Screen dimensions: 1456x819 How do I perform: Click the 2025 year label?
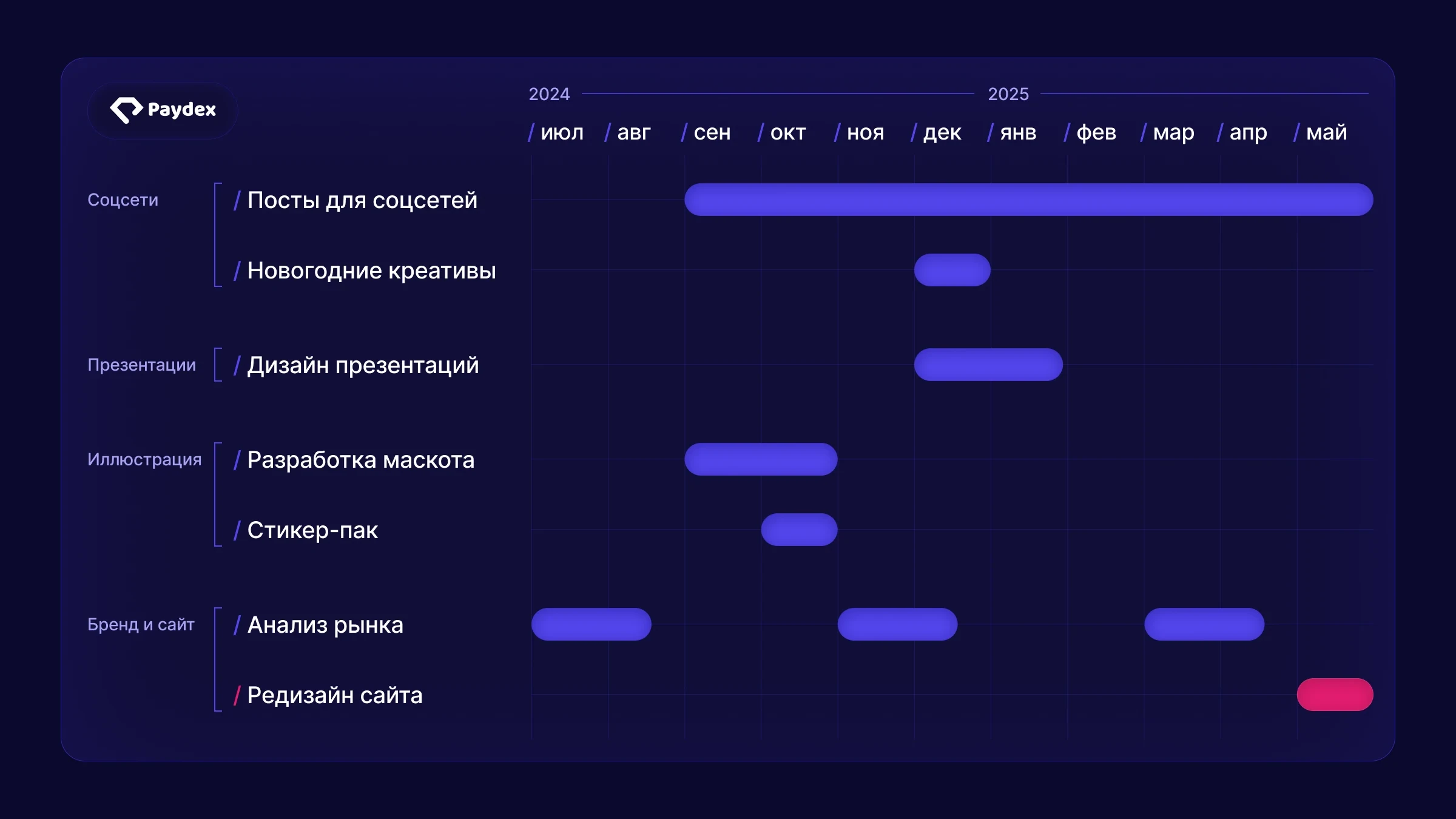click(1008, 94)
